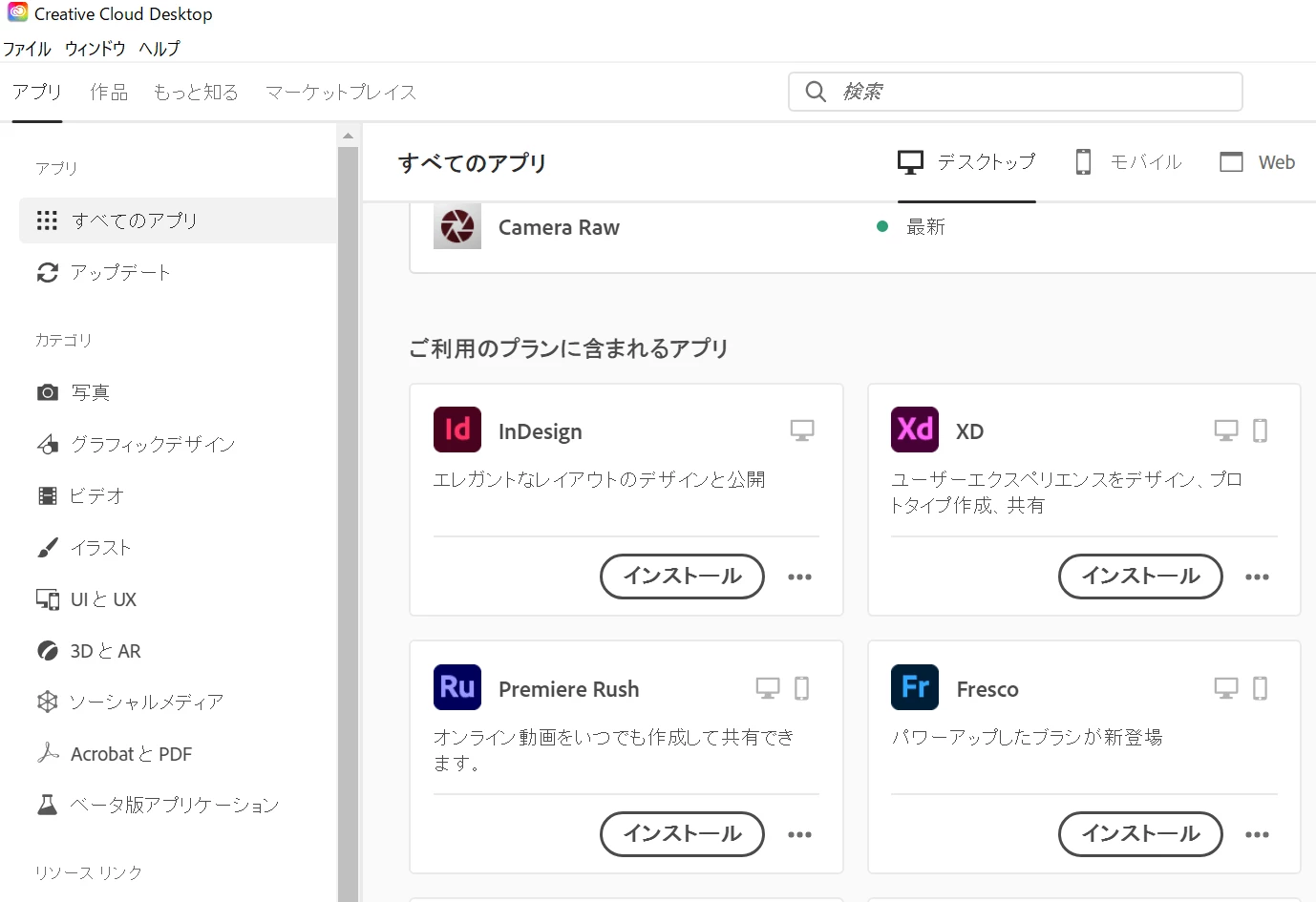The width and height of the screenshot is (1316, 902).
Task: Open more options for Premiere Rush
Action: point(799,834)
